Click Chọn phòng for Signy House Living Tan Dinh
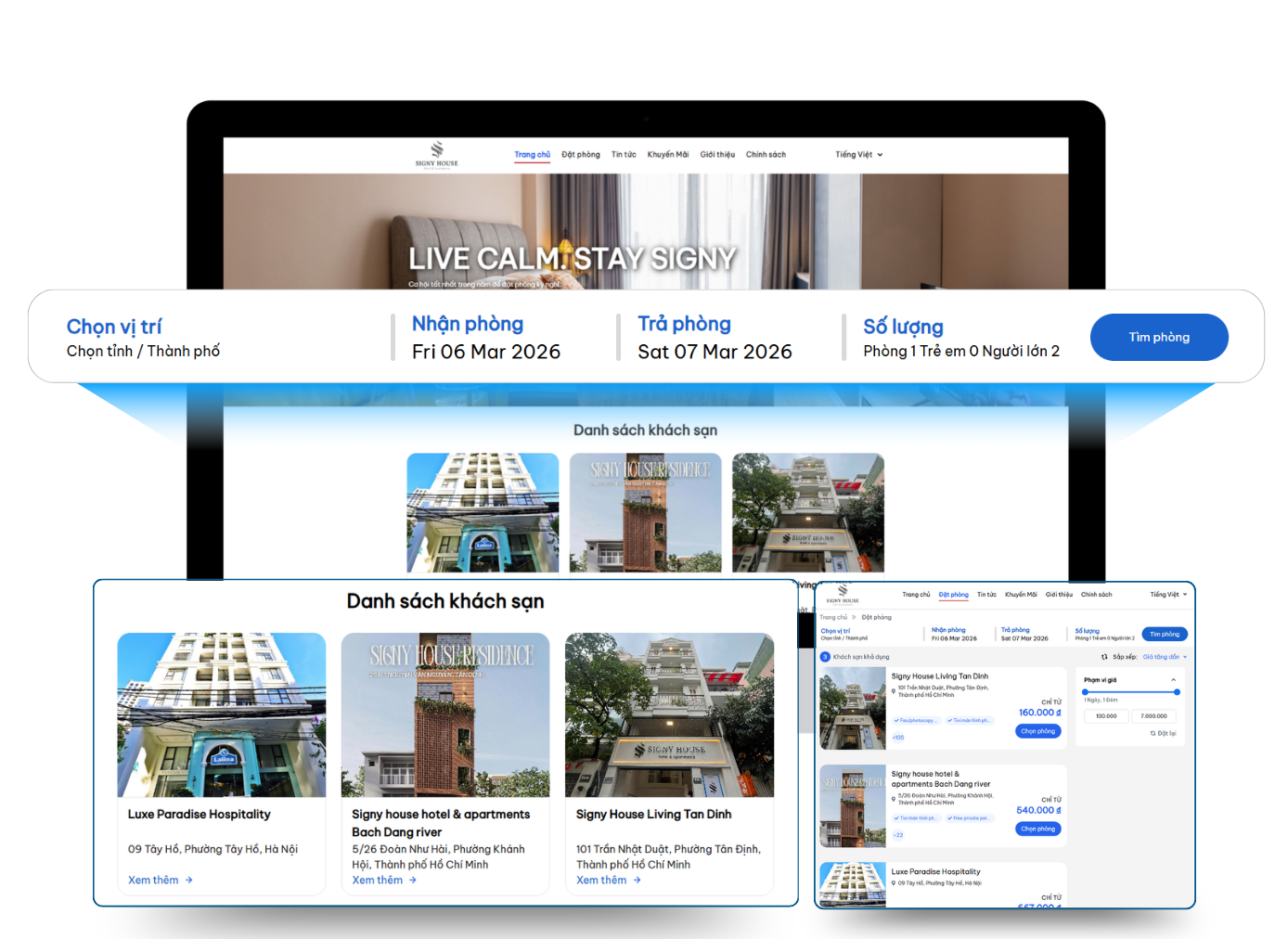Screen dimensions: 1288x939 tap(1037, 731)
